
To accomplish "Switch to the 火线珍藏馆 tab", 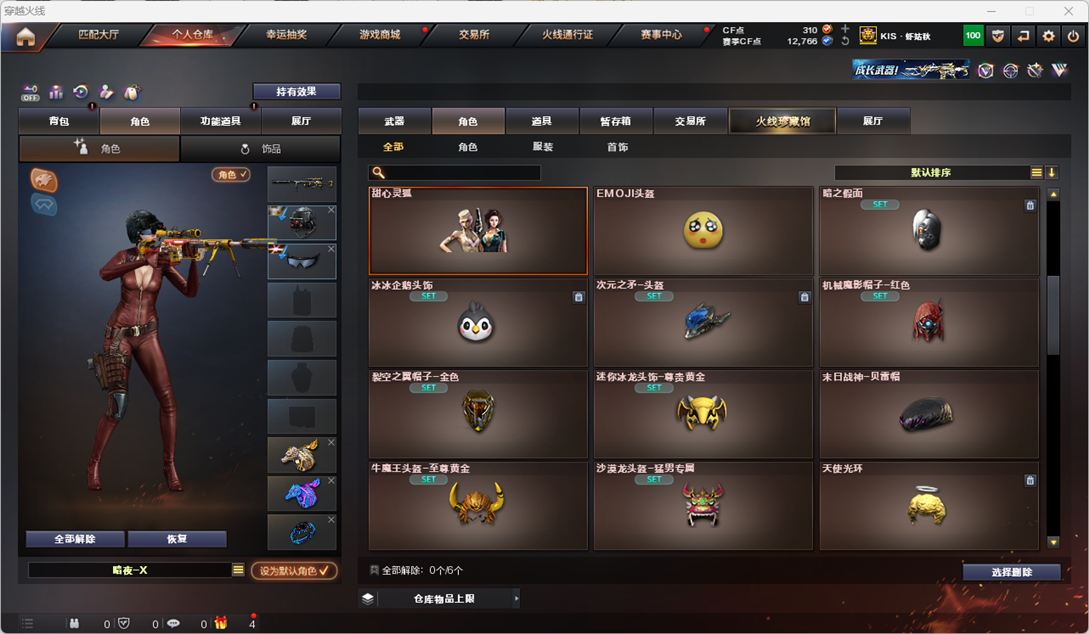I will click(783, 121).
